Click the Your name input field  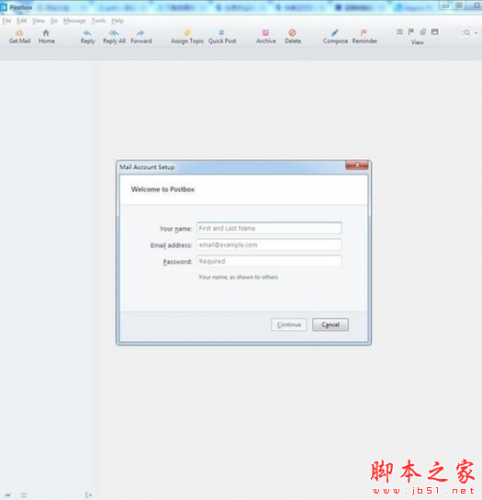coord(269,228)
